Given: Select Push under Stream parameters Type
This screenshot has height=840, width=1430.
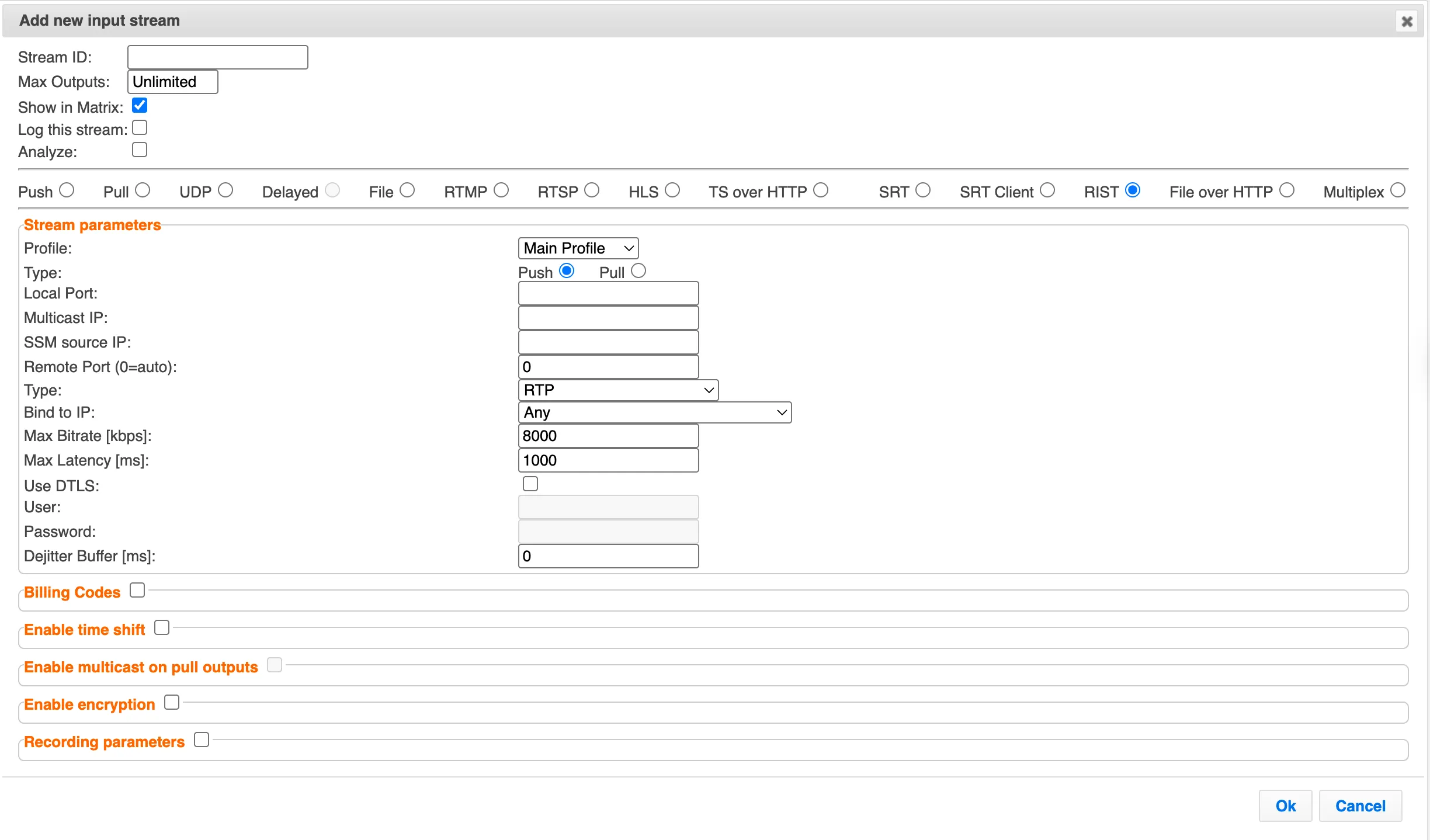Looking at the screenshot, I should [x=567, y=270].
